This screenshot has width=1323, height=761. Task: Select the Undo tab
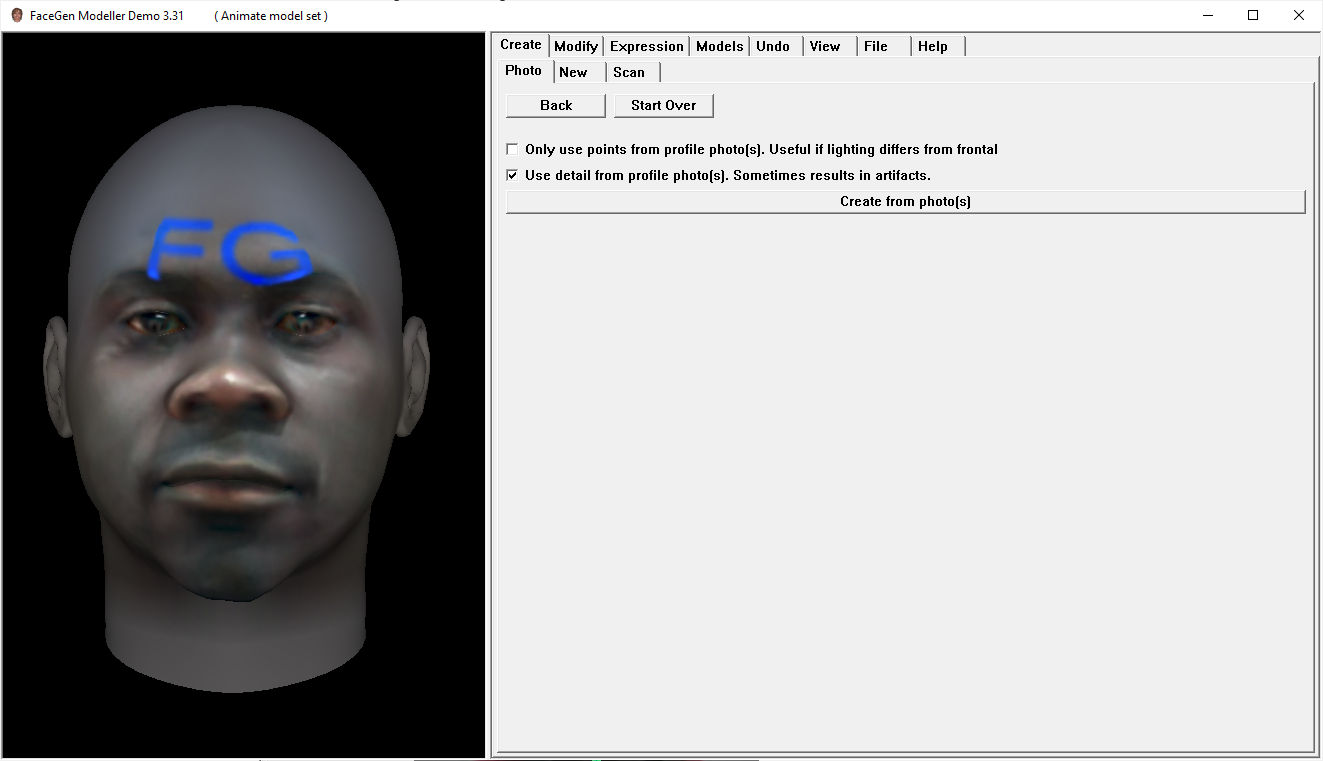[773, 46]
